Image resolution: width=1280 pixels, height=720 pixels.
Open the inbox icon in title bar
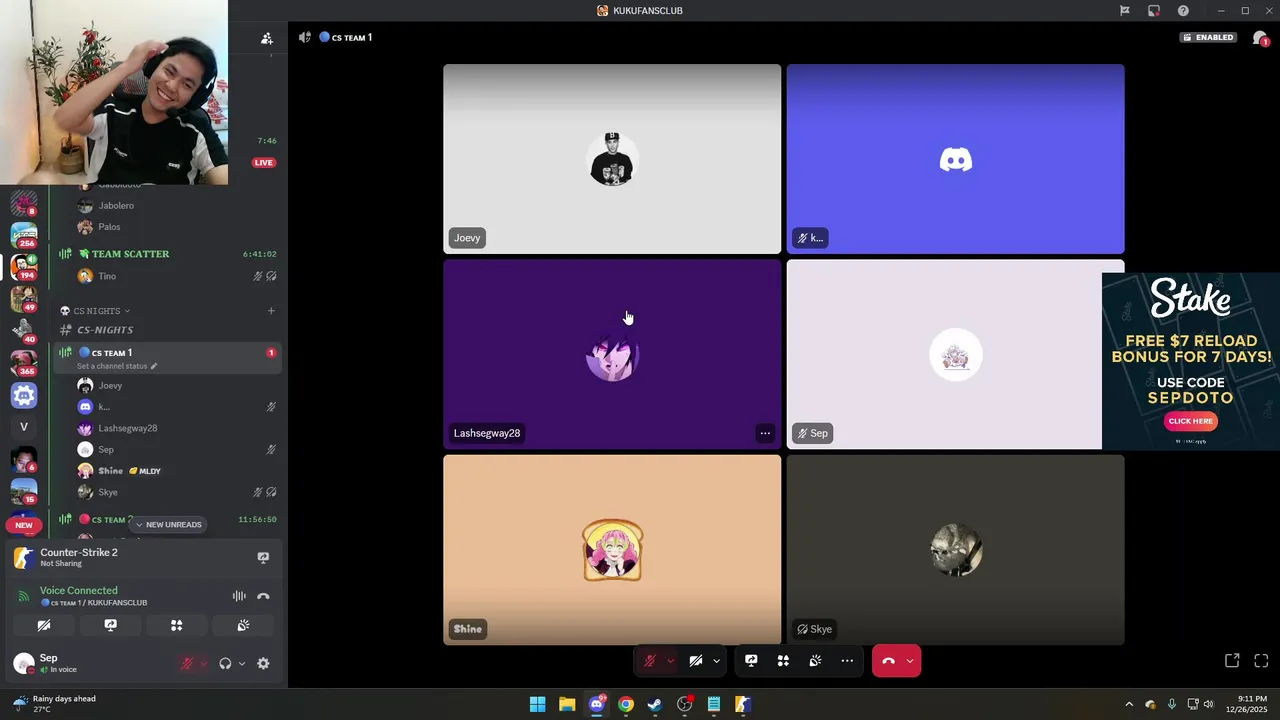[1154, 11]
